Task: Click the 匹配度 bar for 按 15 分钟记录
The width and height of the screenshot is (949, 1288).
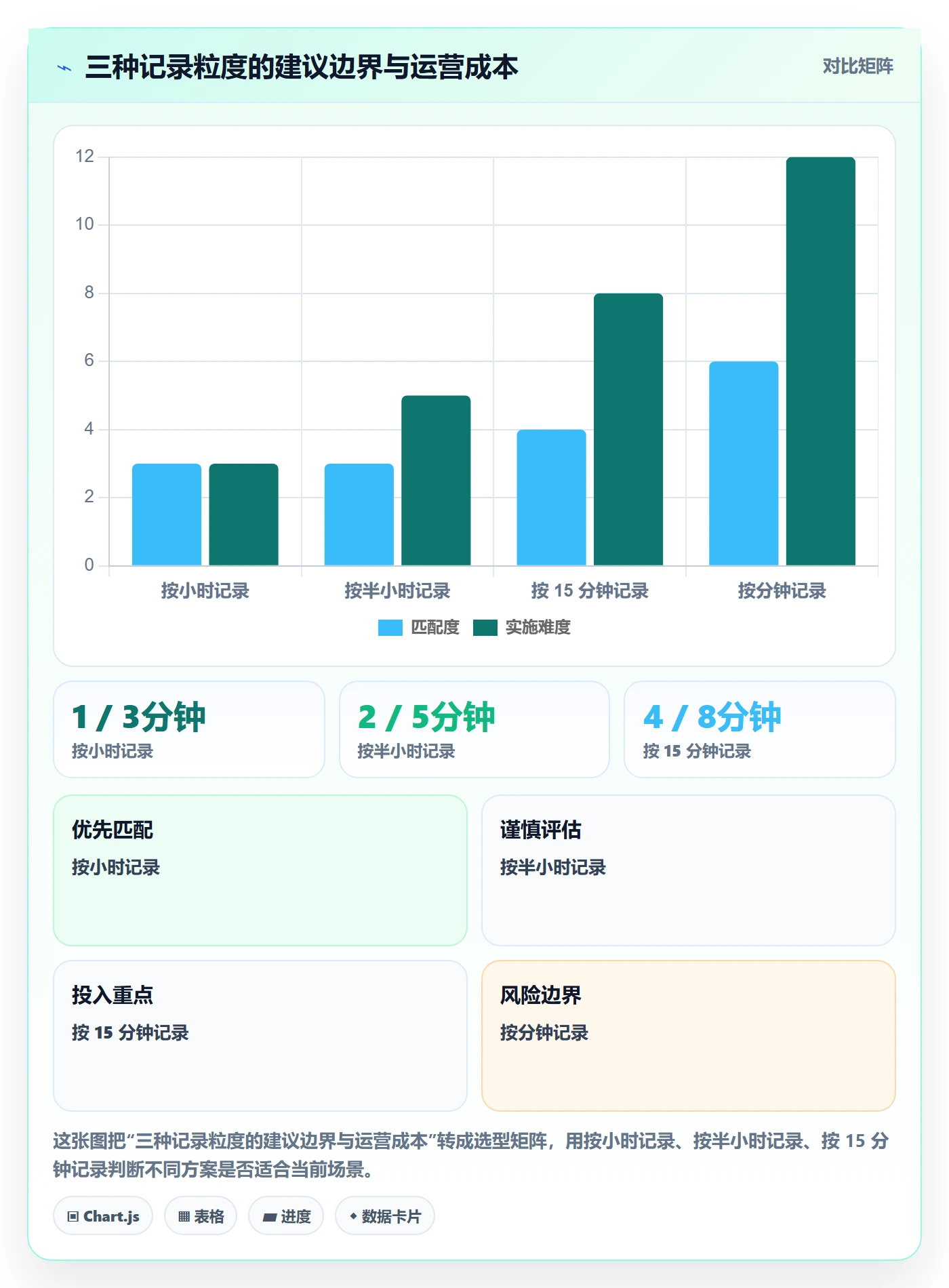Action: (x=551, y=498)
